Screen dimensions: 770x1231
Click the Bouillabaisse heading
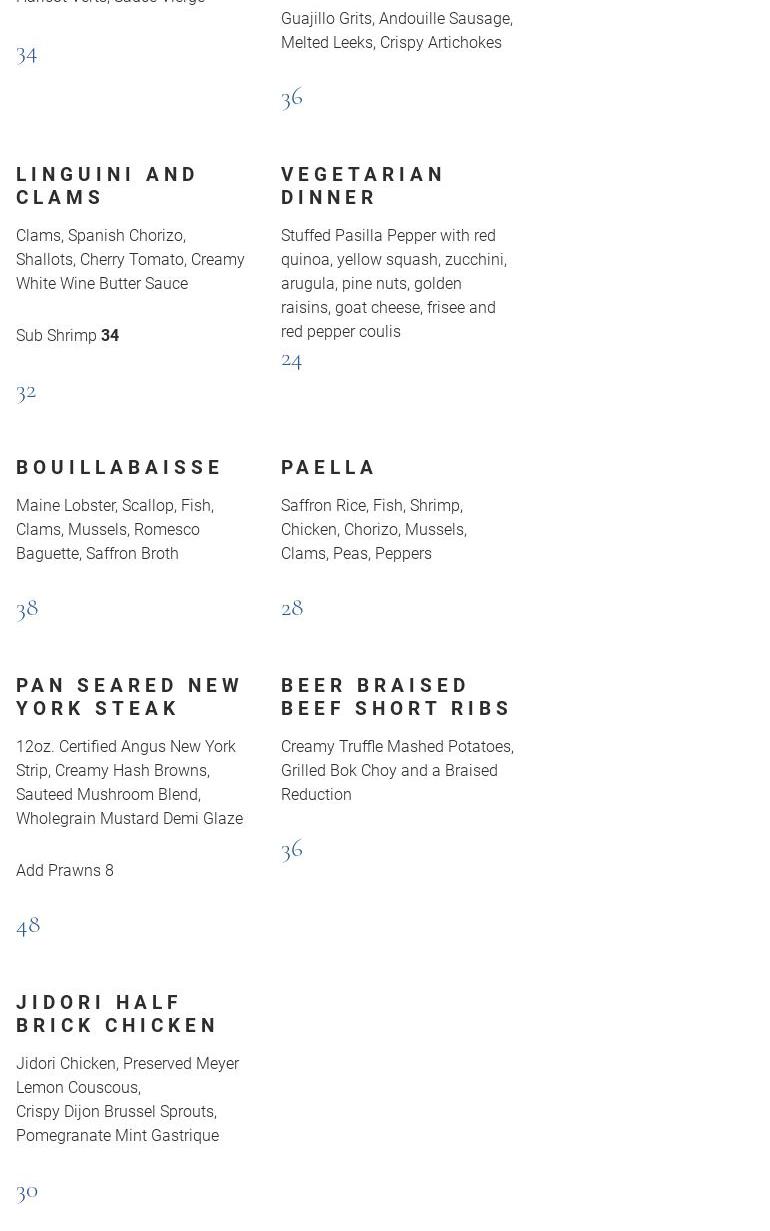[x=119, y=467]
